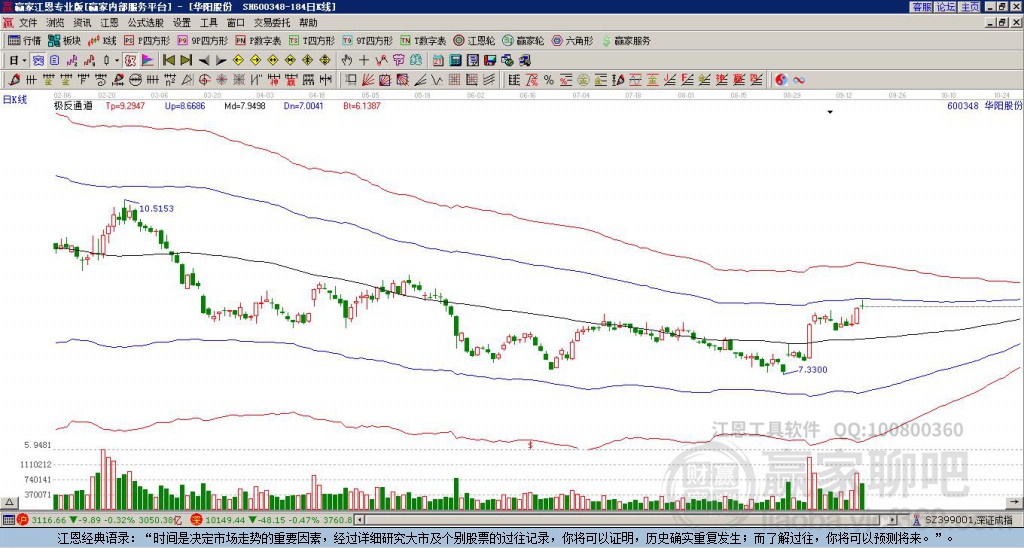Open the 浏览 menu
Viewport: 1024px width, 548px height.
click(55, 23)
